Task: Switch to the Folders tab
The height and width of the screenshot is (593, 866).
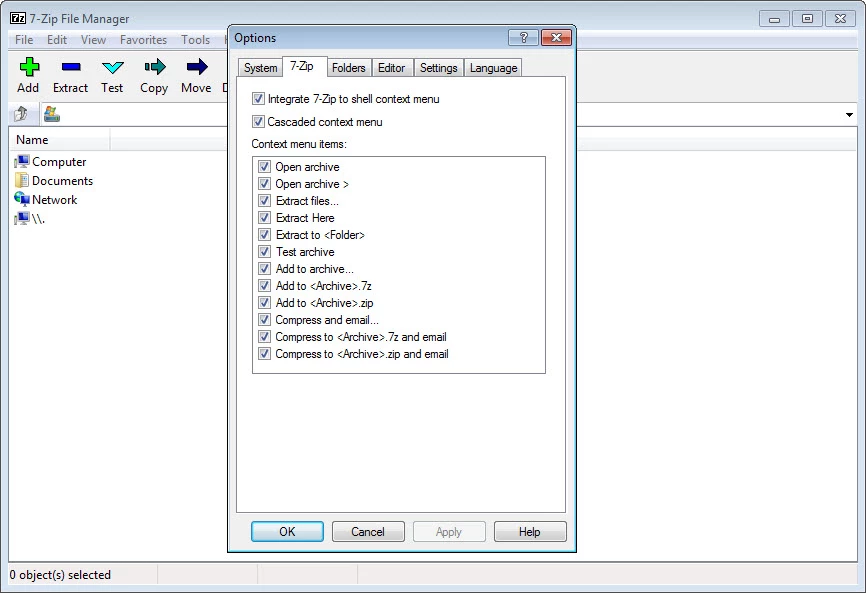Action: click(349, 68)
